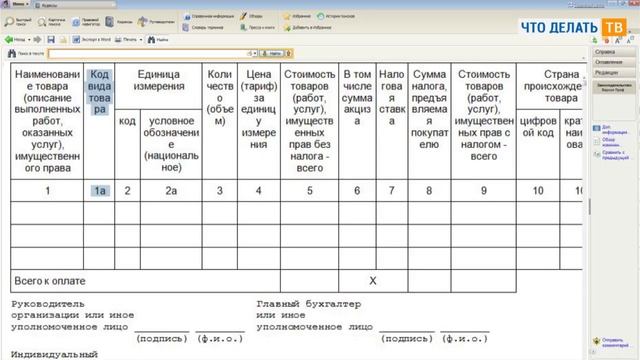Screen dimensions: 640x360
Task: Open the Review of Changes (Обзор изменений) link
Action: click(x=608, y=142)
